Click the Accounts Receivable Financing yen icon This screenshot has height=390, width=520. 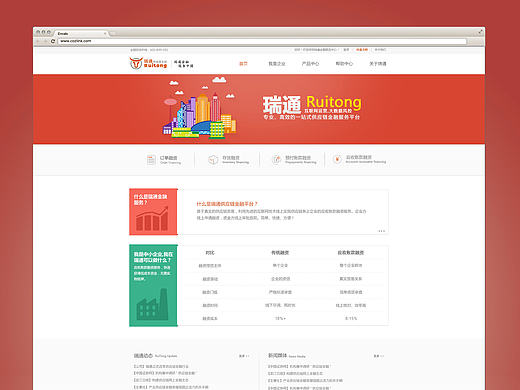pos(337,159)
